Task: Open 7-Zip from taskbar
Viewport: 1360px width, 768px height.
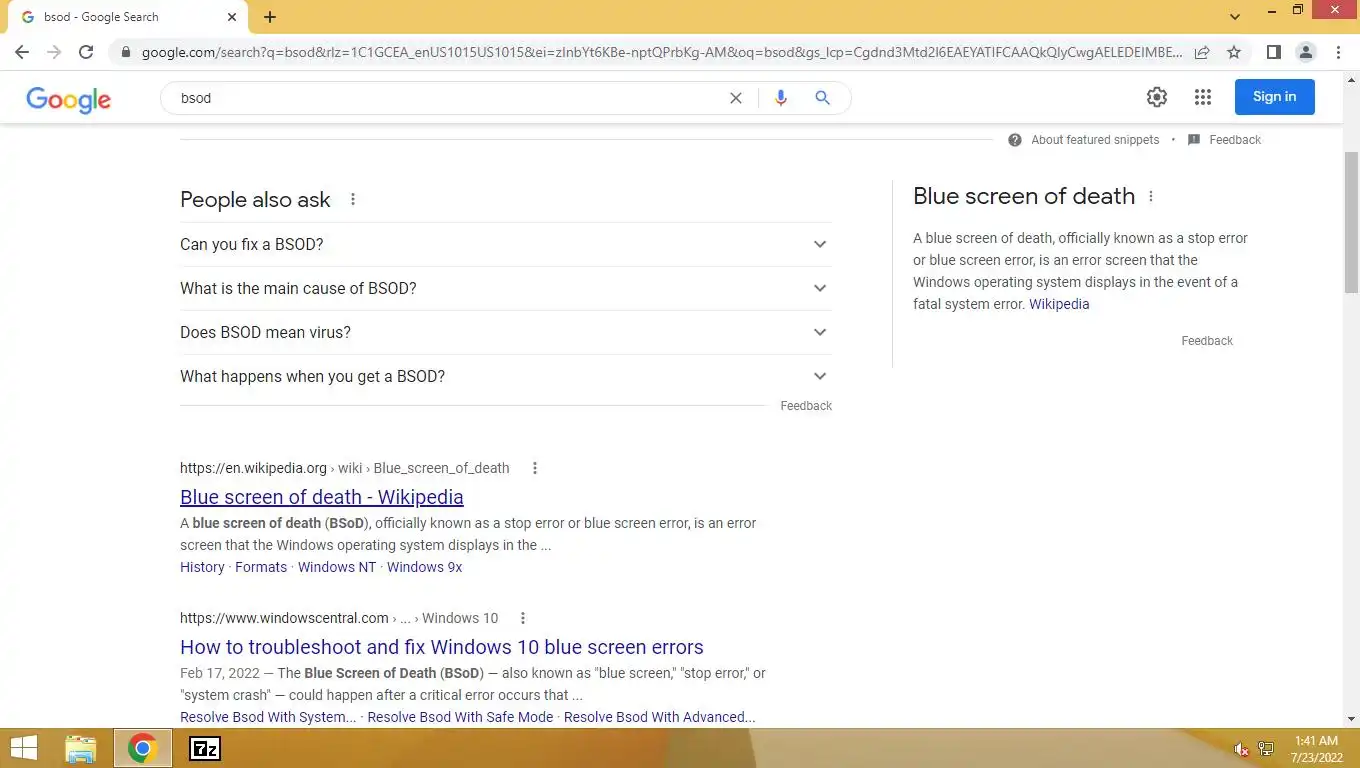Action: [205, 748]
